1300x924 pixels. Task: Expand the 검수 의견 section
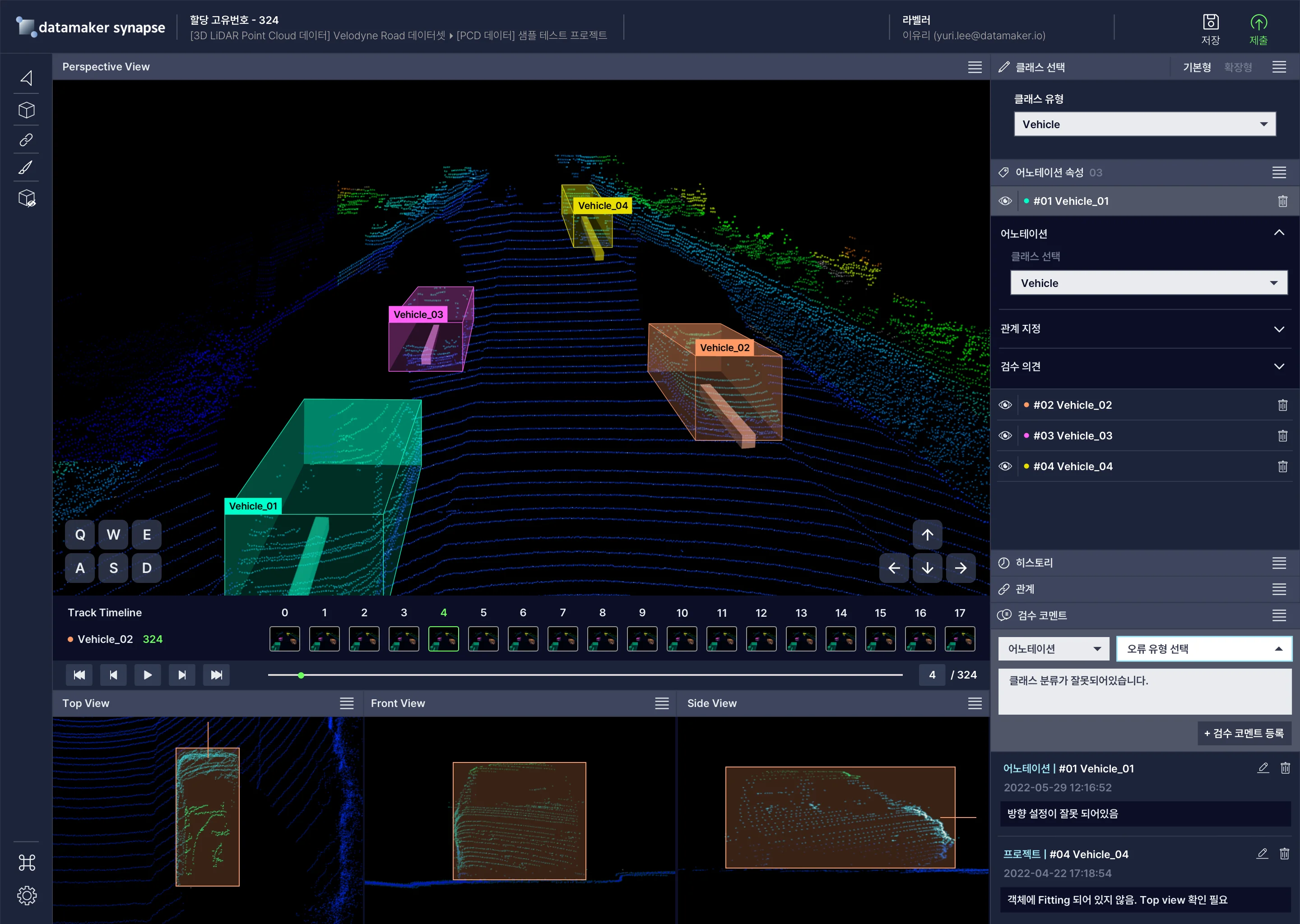1278,366
